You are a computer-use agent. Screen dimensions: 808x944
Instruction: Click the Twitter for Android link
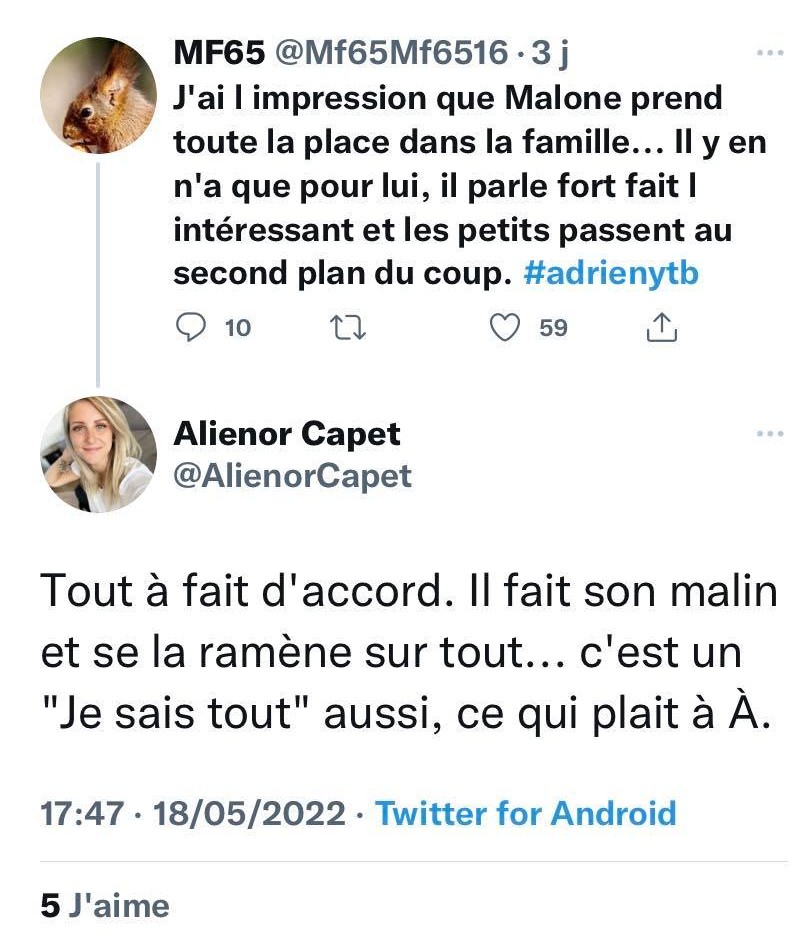(526, 812)
